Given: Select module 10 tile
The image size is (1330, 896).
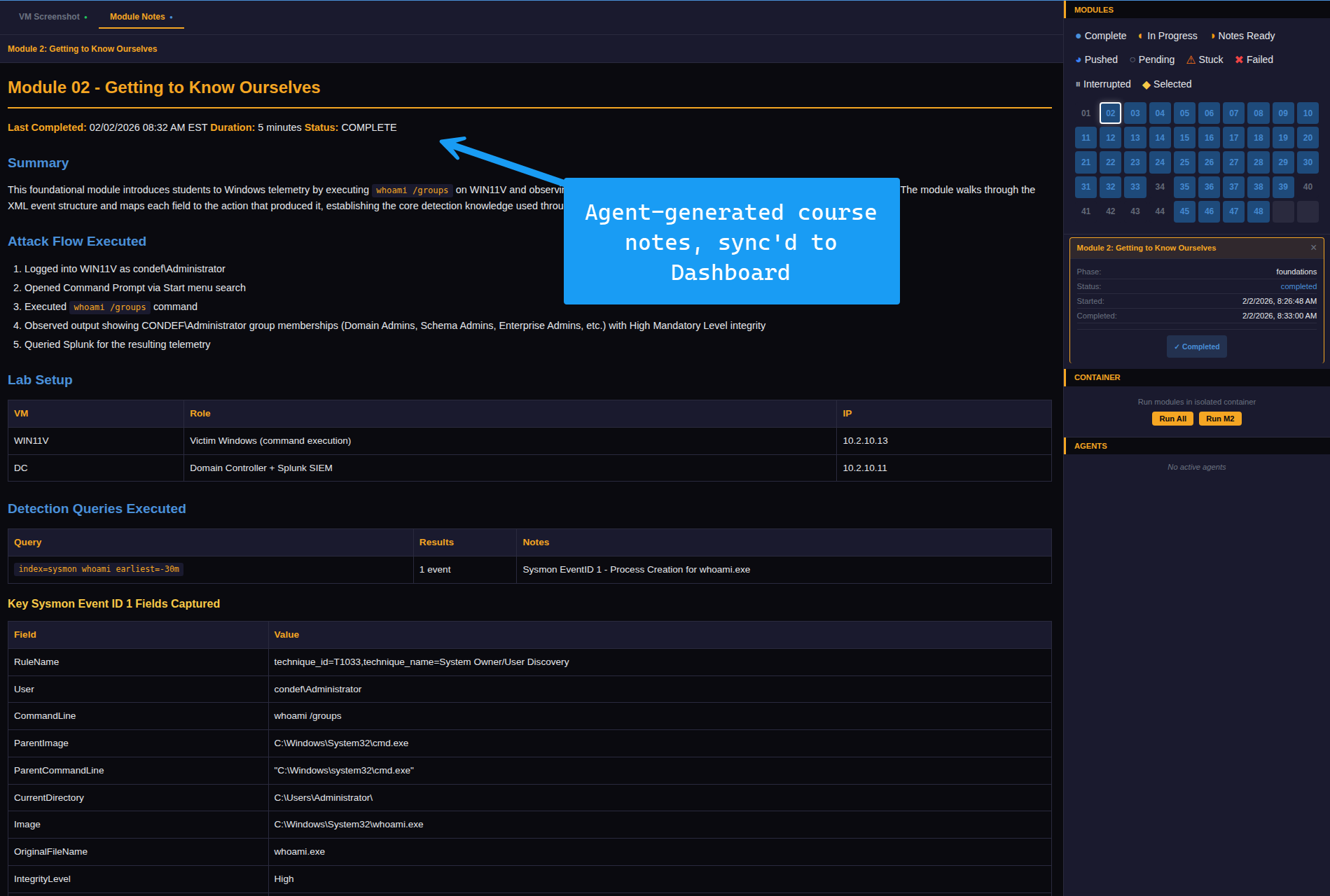Looking at the screenshot, I should pos(1307,113).
